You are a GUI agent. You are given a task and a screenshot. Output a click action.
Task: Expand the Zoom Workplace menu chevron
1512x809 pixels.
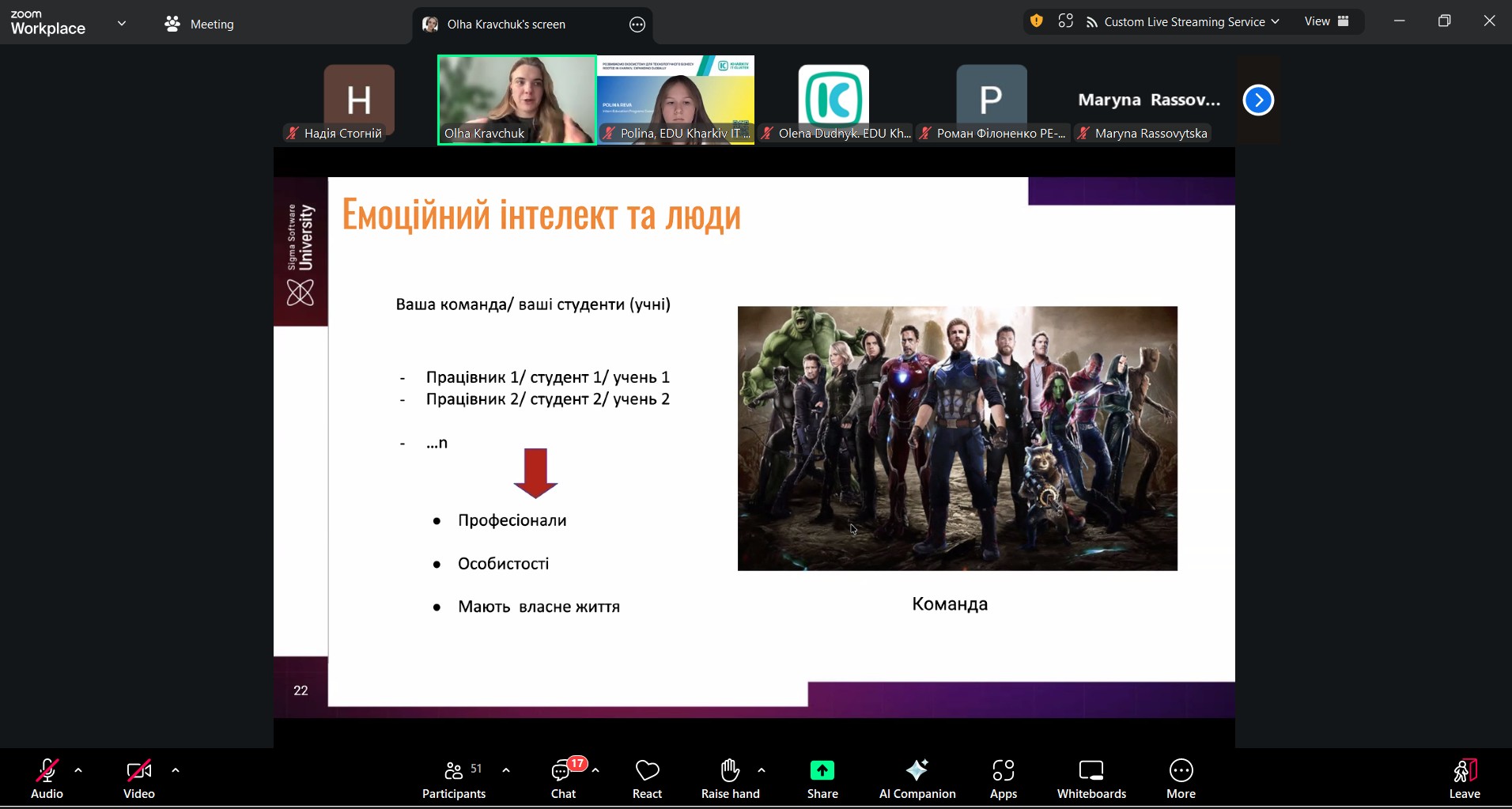[122, 24]
